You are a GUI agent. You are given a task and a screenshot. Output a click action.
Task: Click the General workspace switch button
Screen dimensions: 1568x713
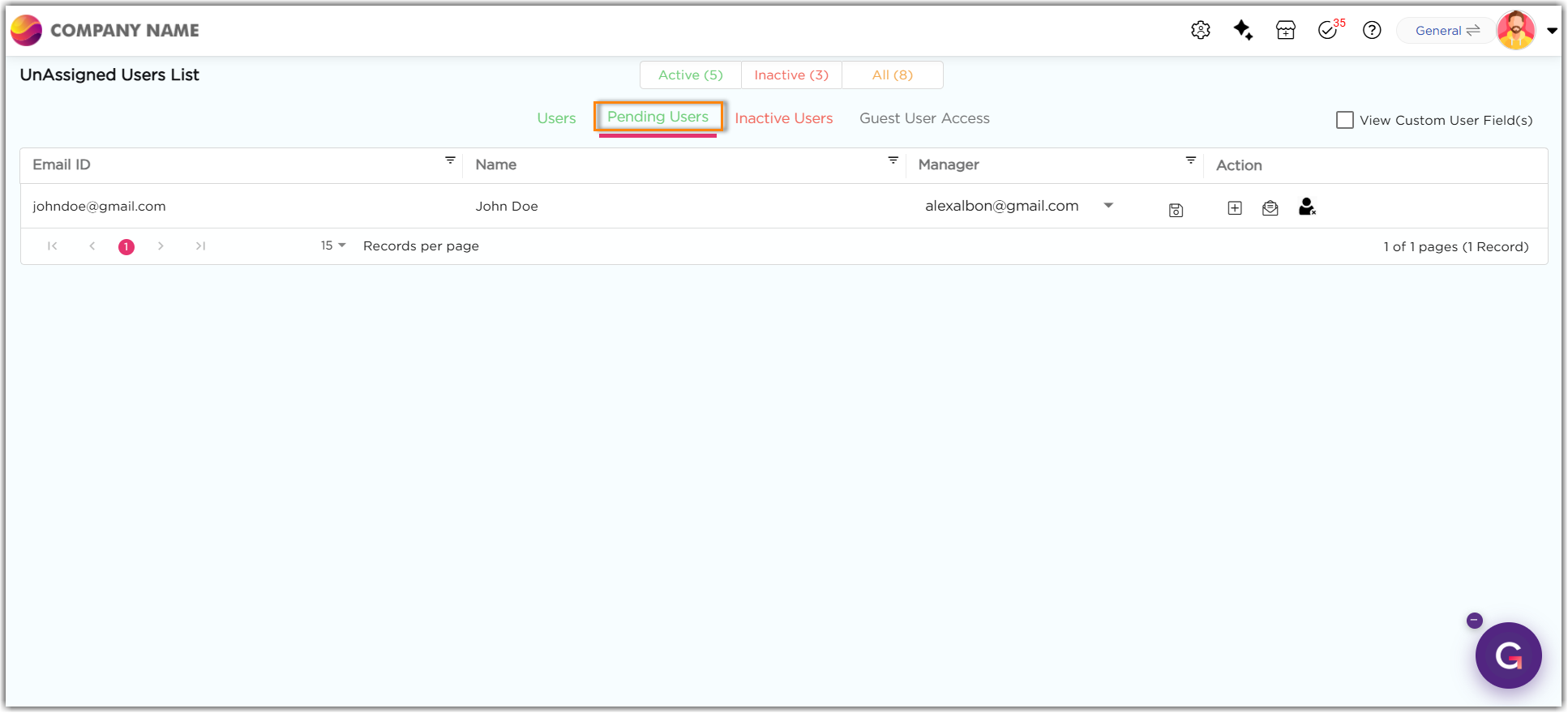[1447, 31]
